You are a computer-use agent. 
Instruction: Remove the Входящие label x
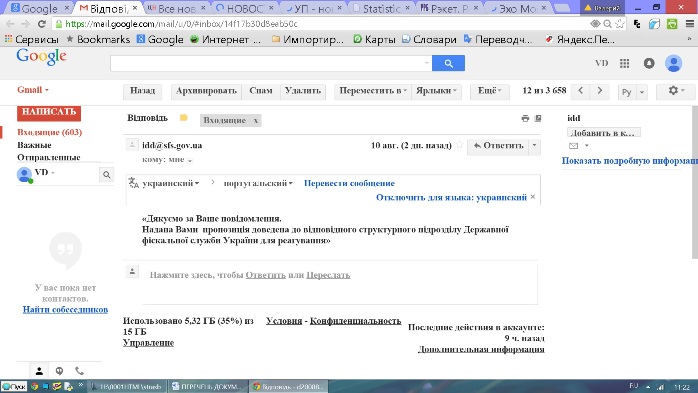coord(256,121)
